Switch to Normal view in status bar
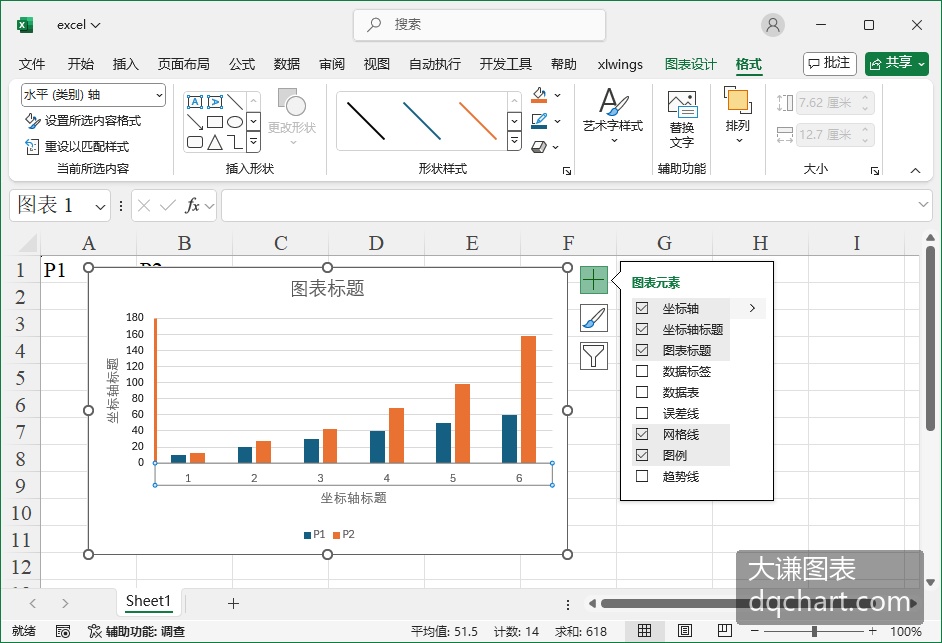Image resolution: width=942 pixels, height=643 pixels. 645,631
